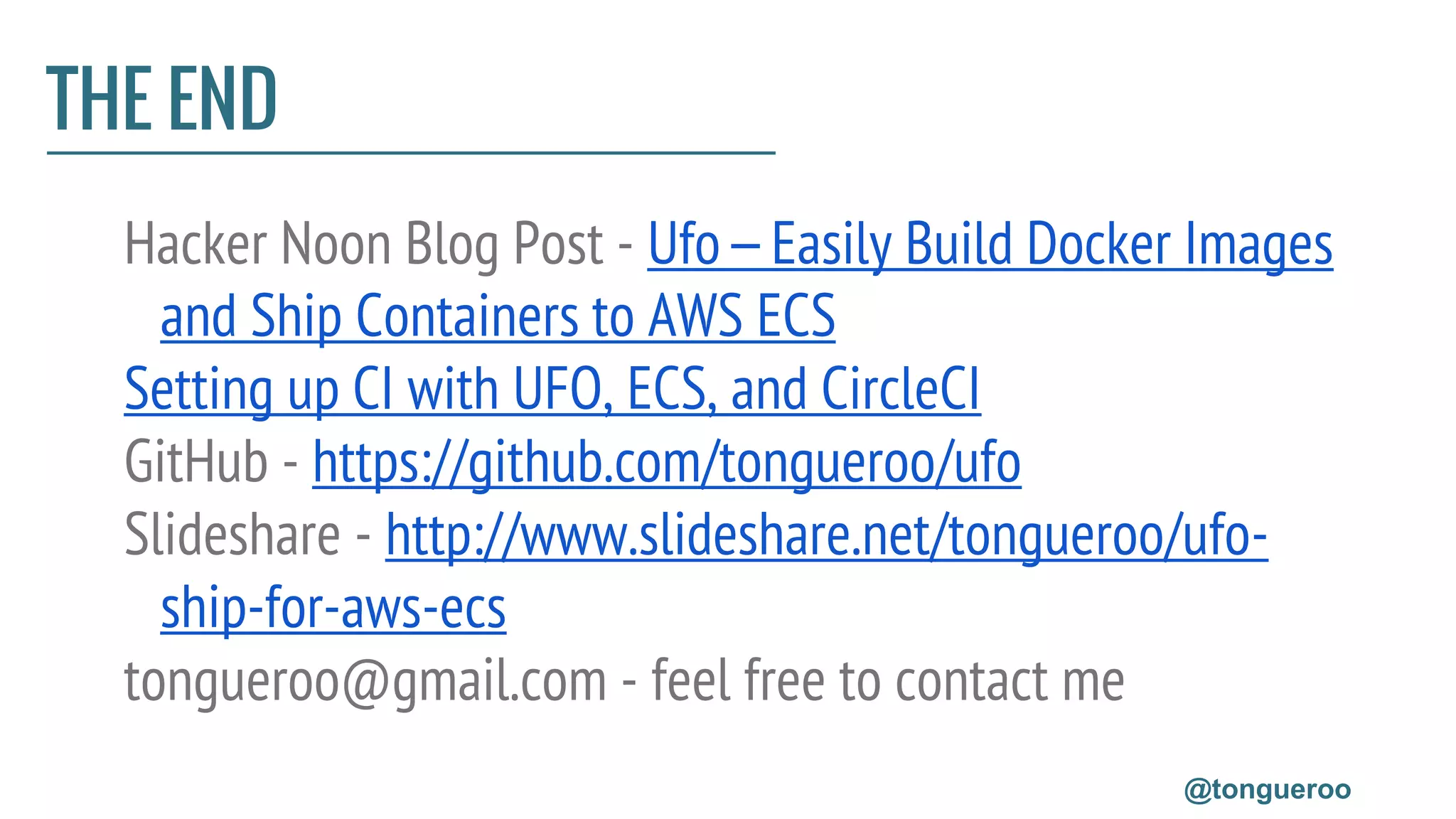
Task: Click the ship-for-aws-ecs link continuation
Action: pos(333,609)
